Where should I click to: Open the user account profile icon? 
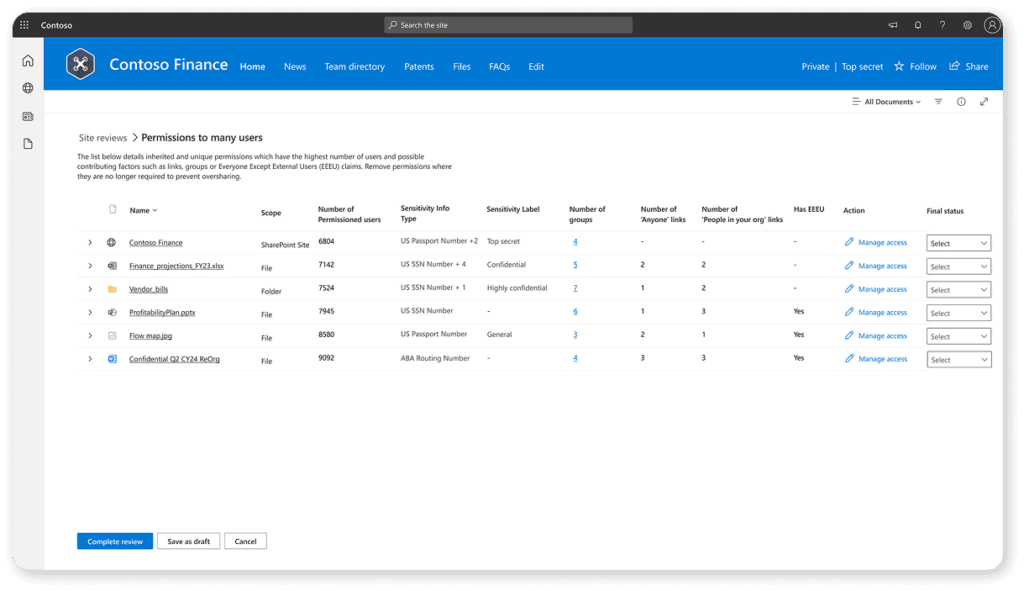coord(992,25)
